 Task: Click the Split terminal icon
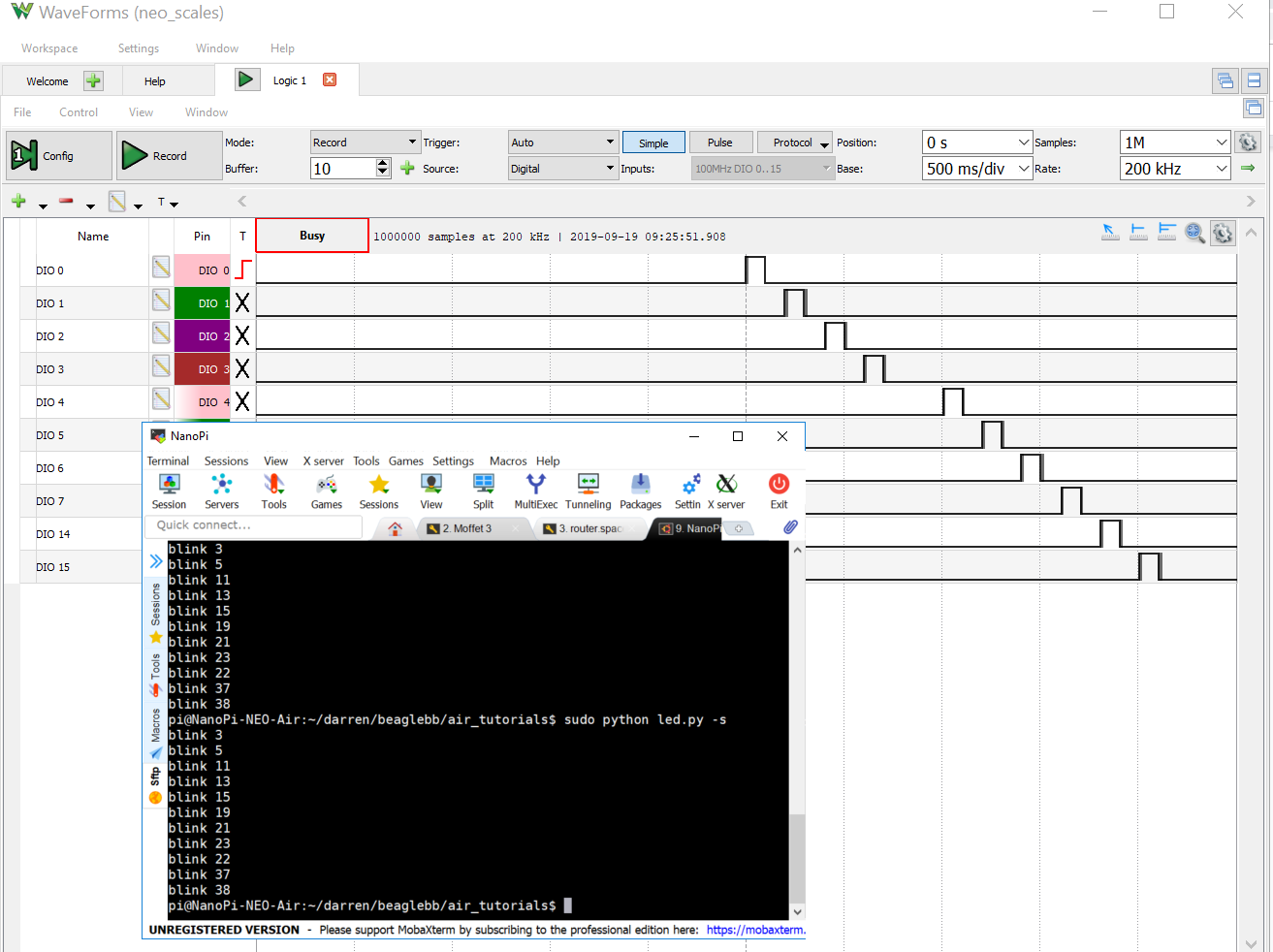tap(483, 491)
